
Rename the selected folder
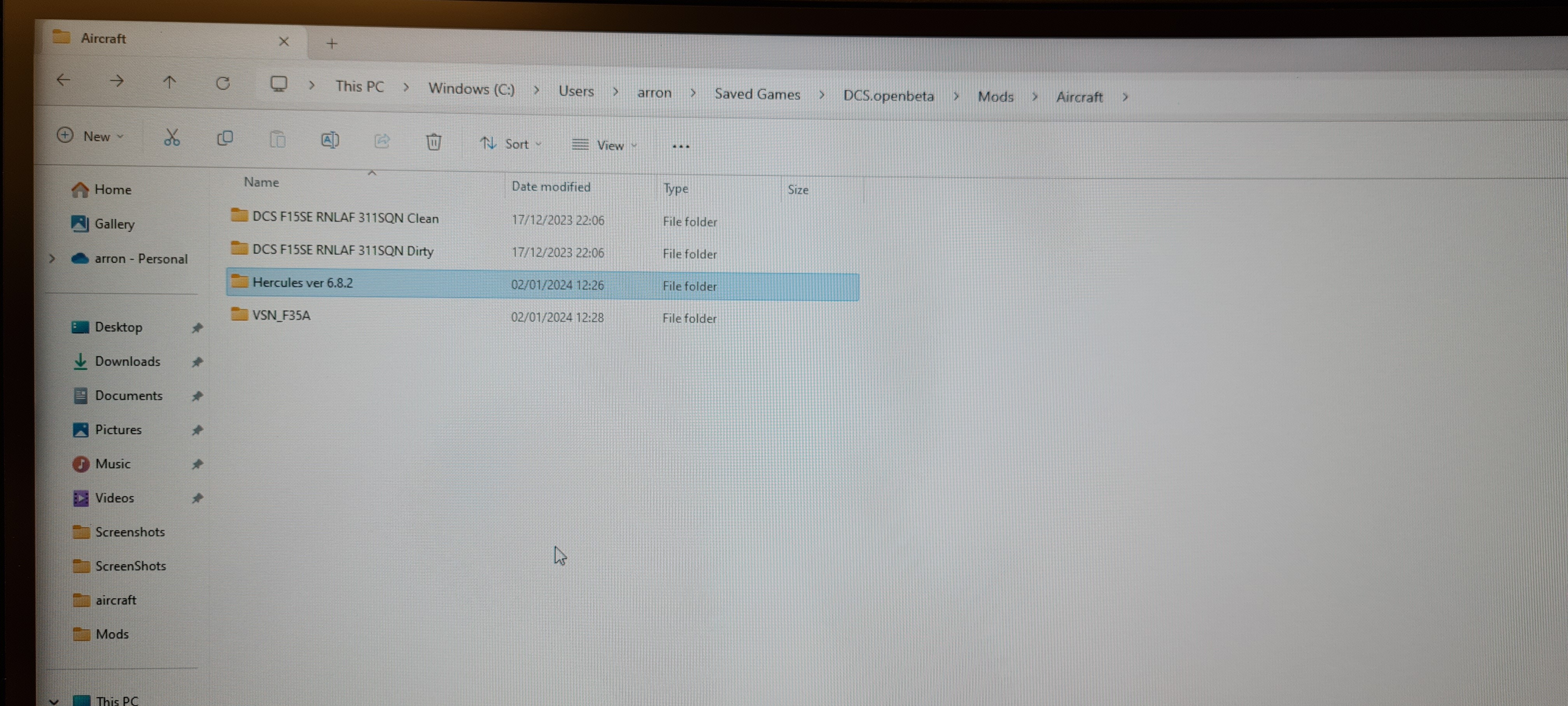tap(330, 141)
